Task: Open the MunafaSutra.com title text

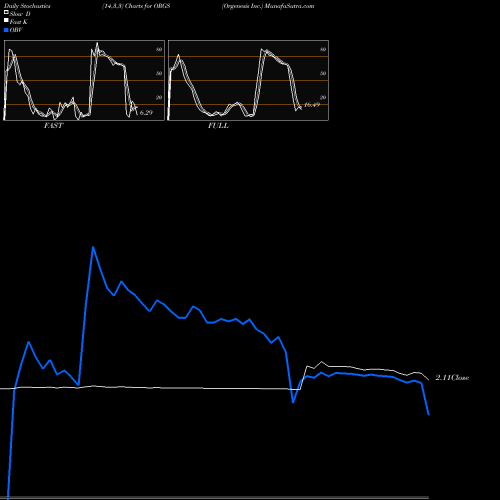Action: [289, 6]
